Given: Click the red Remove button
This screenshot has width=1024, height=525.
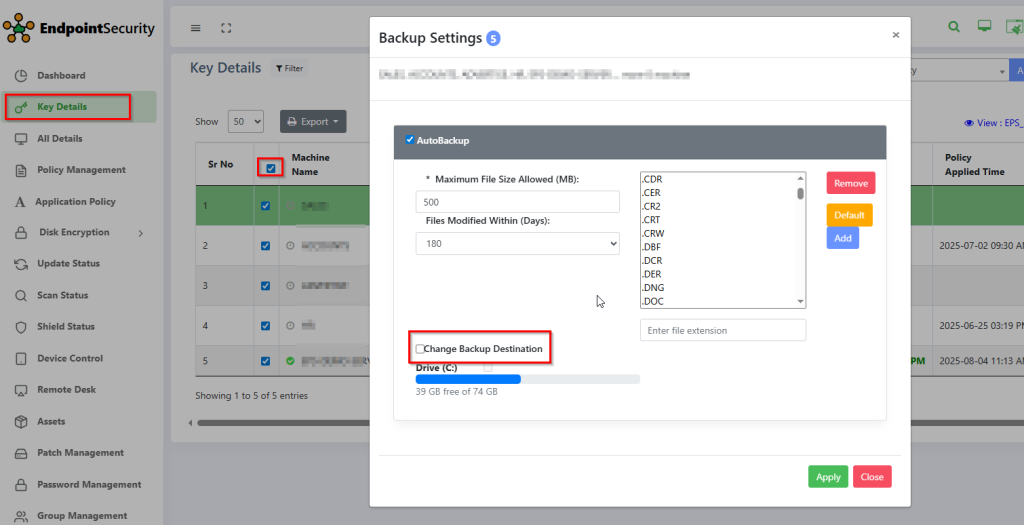Looking at the screenshot, I should (x=850, y=183).
